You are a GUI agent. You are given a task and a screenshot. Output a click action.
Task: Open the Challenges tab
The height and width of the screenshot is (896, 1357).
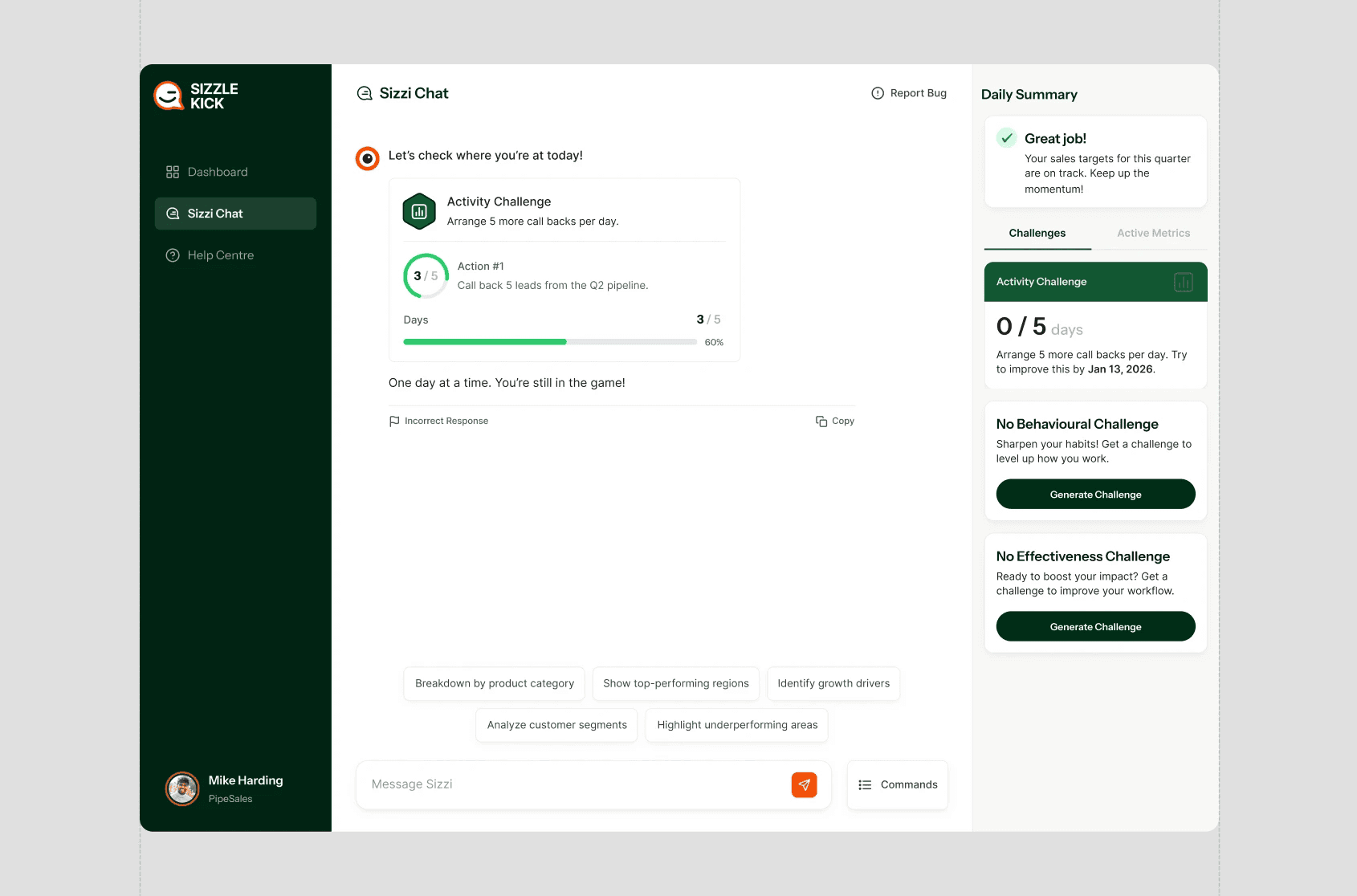point(1037,233)
